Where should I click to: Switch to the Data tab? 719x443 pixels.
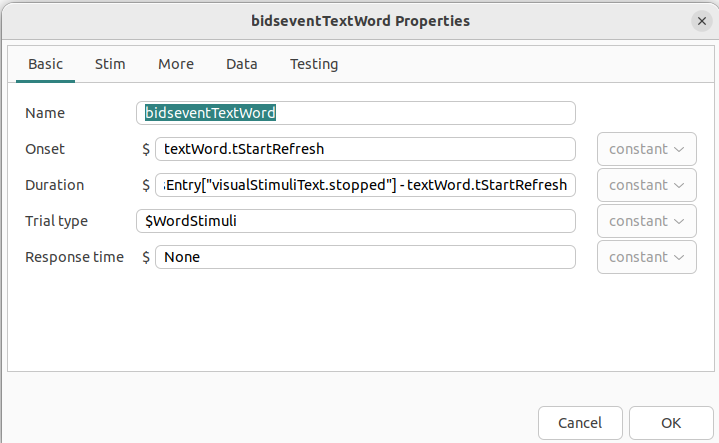click(x=242, y=64)
